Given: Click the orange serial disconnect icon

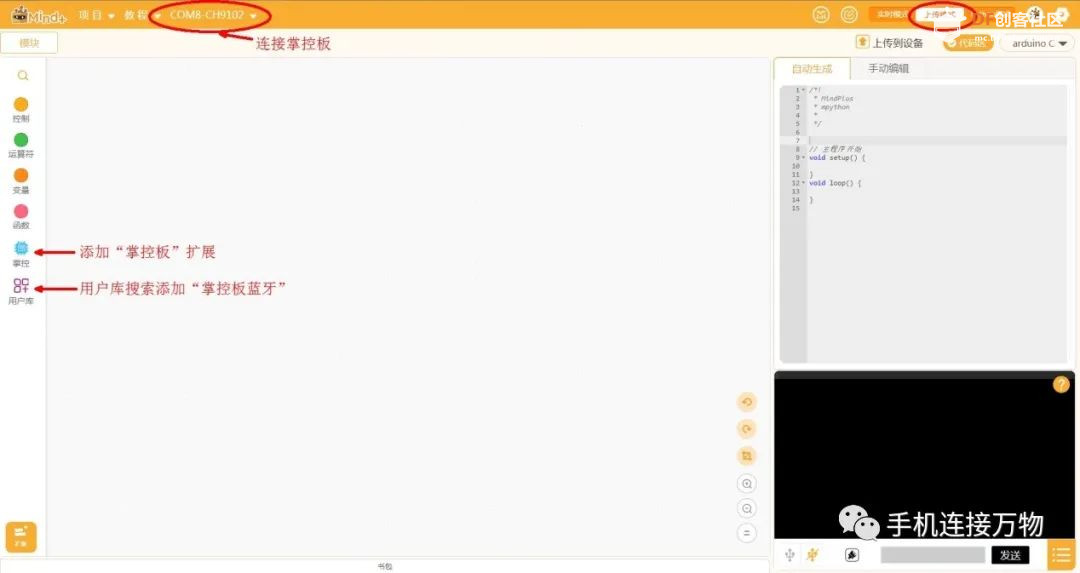Looking at the screenshot, I should [x=813, y=554].
